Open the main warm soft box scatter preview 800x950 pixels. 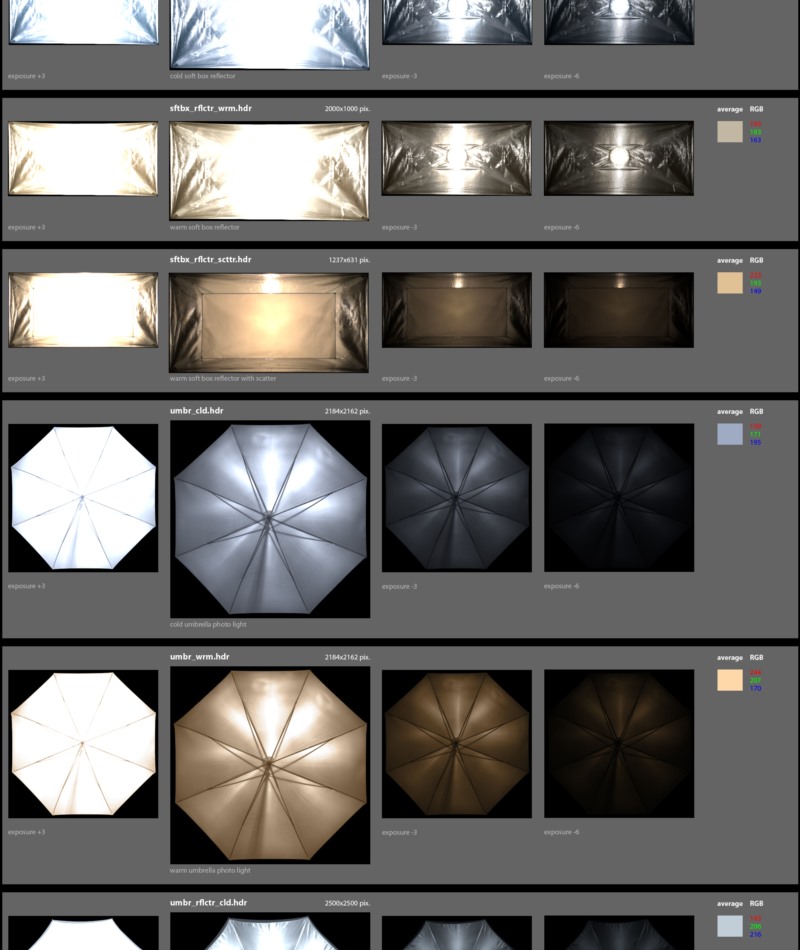[x=269, y=322]
